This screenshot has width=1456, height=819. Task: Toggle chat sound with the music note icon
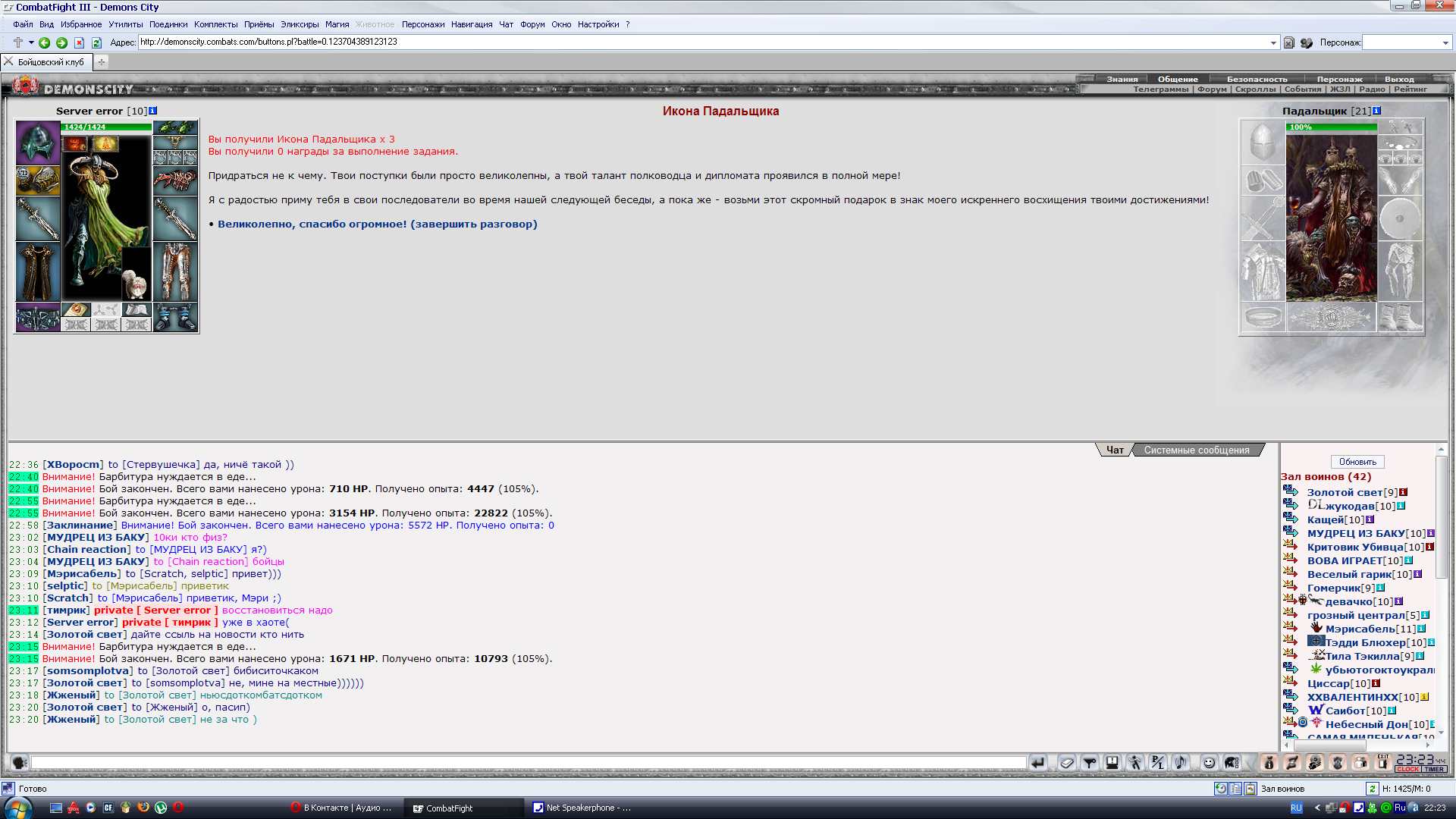click(x=1181, y=763)
